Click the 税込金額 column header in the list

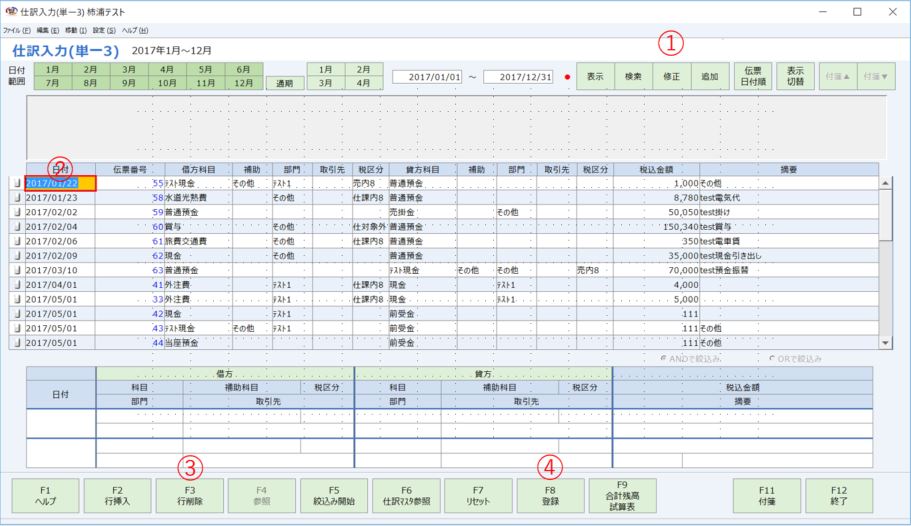[657, 170]
